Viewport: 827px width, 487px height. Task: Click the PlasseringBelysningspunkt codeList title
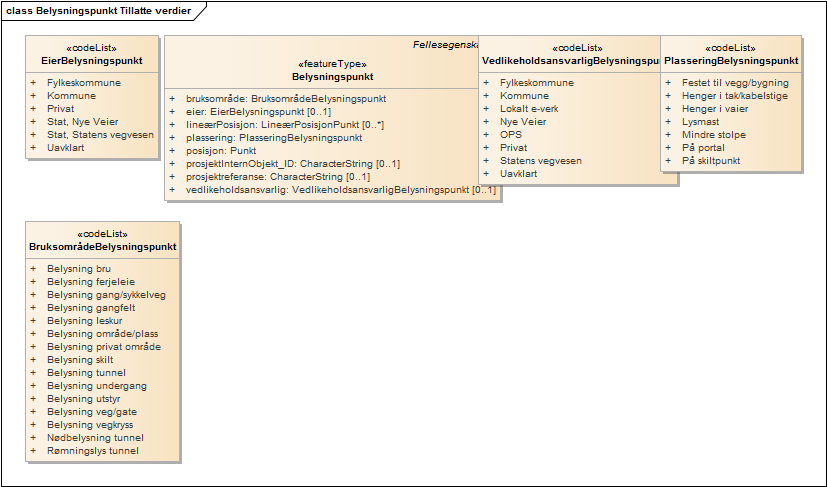tap(731, 61)
